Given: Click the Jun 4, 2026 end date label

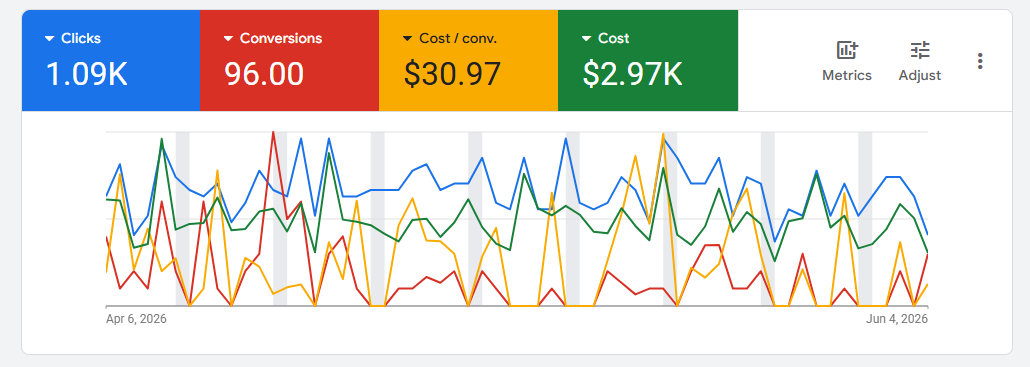Looking at the screenshot, I should point(897,319).
